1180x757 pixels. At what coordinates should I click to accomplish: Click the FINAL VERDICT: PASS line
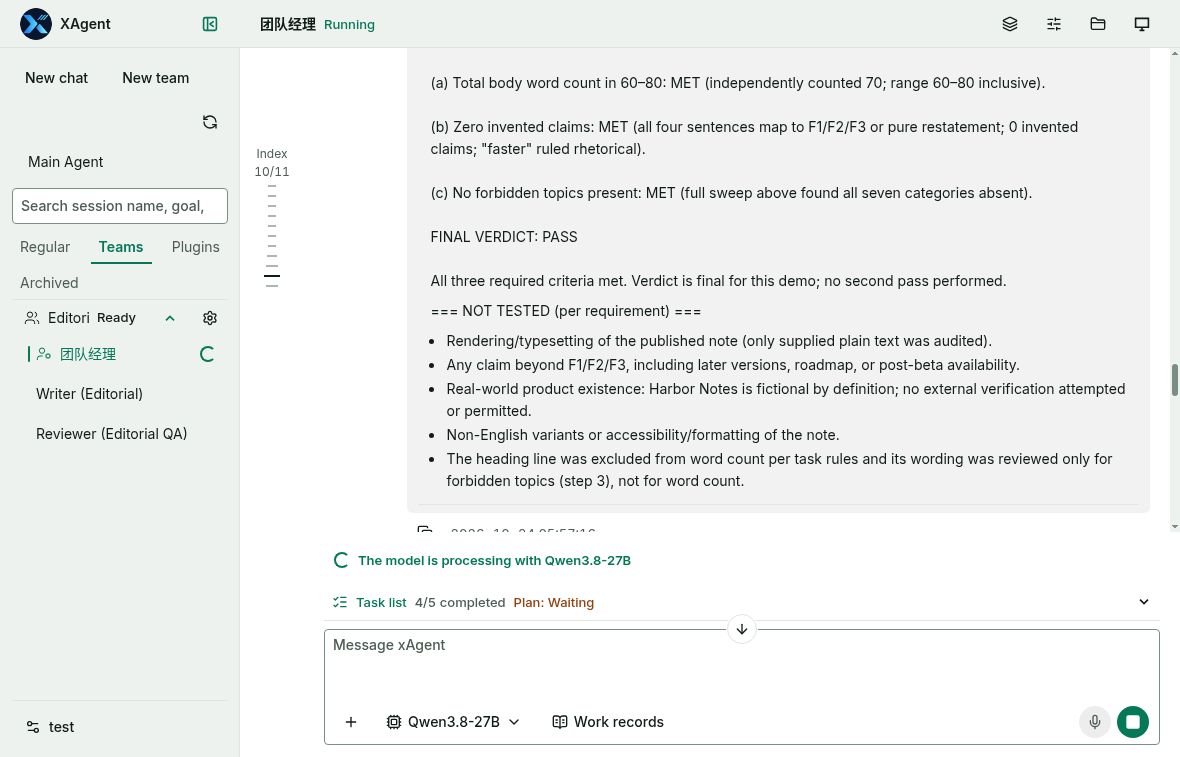[x=503, y=237]
